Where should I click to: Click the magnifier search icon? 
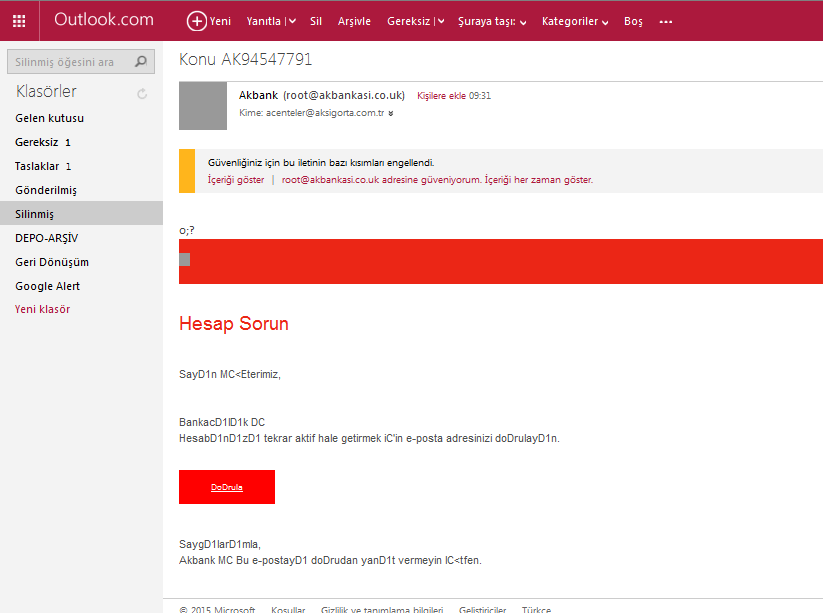[x=141, y=61]
